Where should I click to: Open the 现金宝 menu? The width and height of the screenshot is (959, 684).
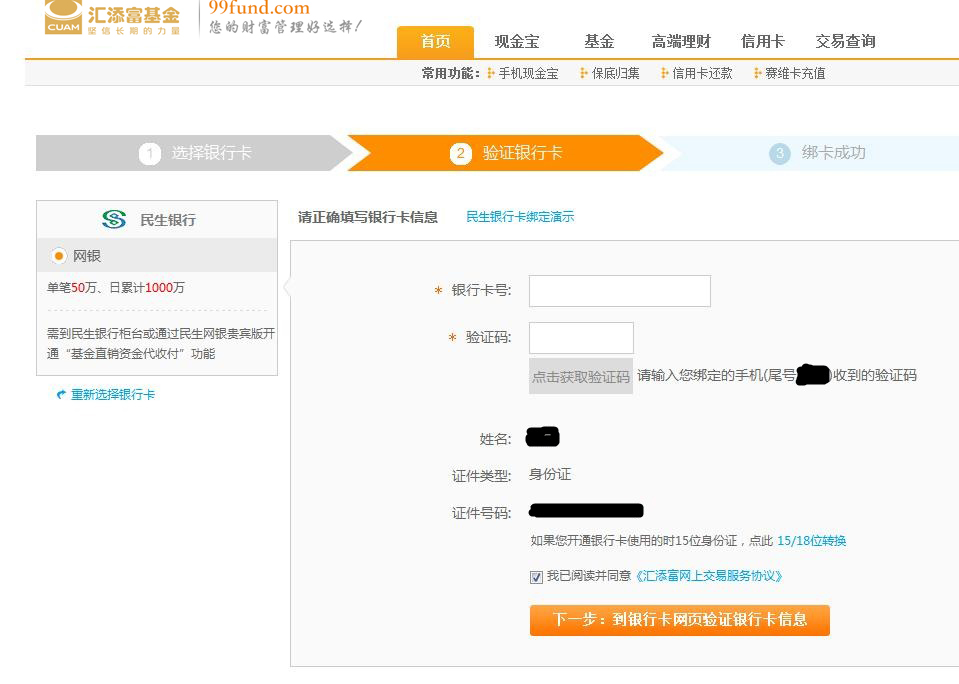517,42
